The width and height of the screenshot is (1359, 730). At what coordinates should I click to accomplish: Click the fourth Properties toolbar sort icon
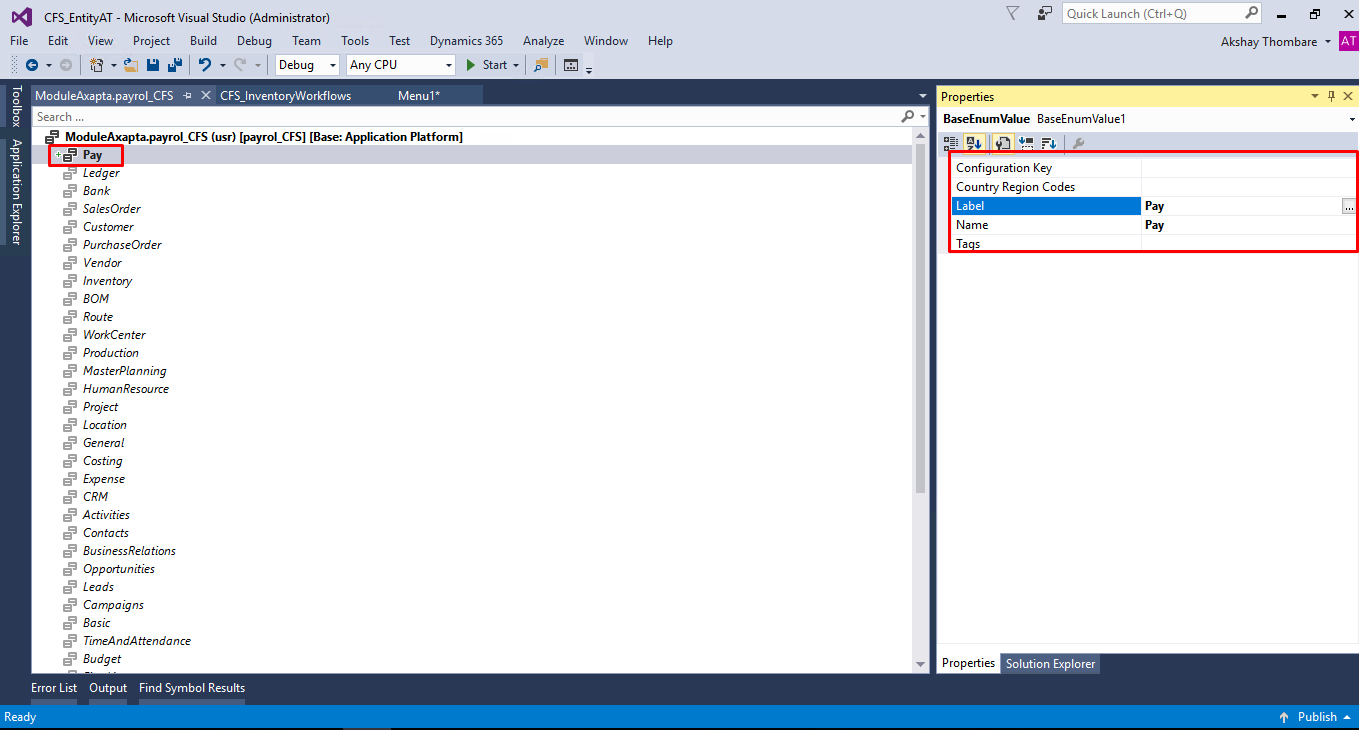pyautogui.click(x=1026, y=143)
